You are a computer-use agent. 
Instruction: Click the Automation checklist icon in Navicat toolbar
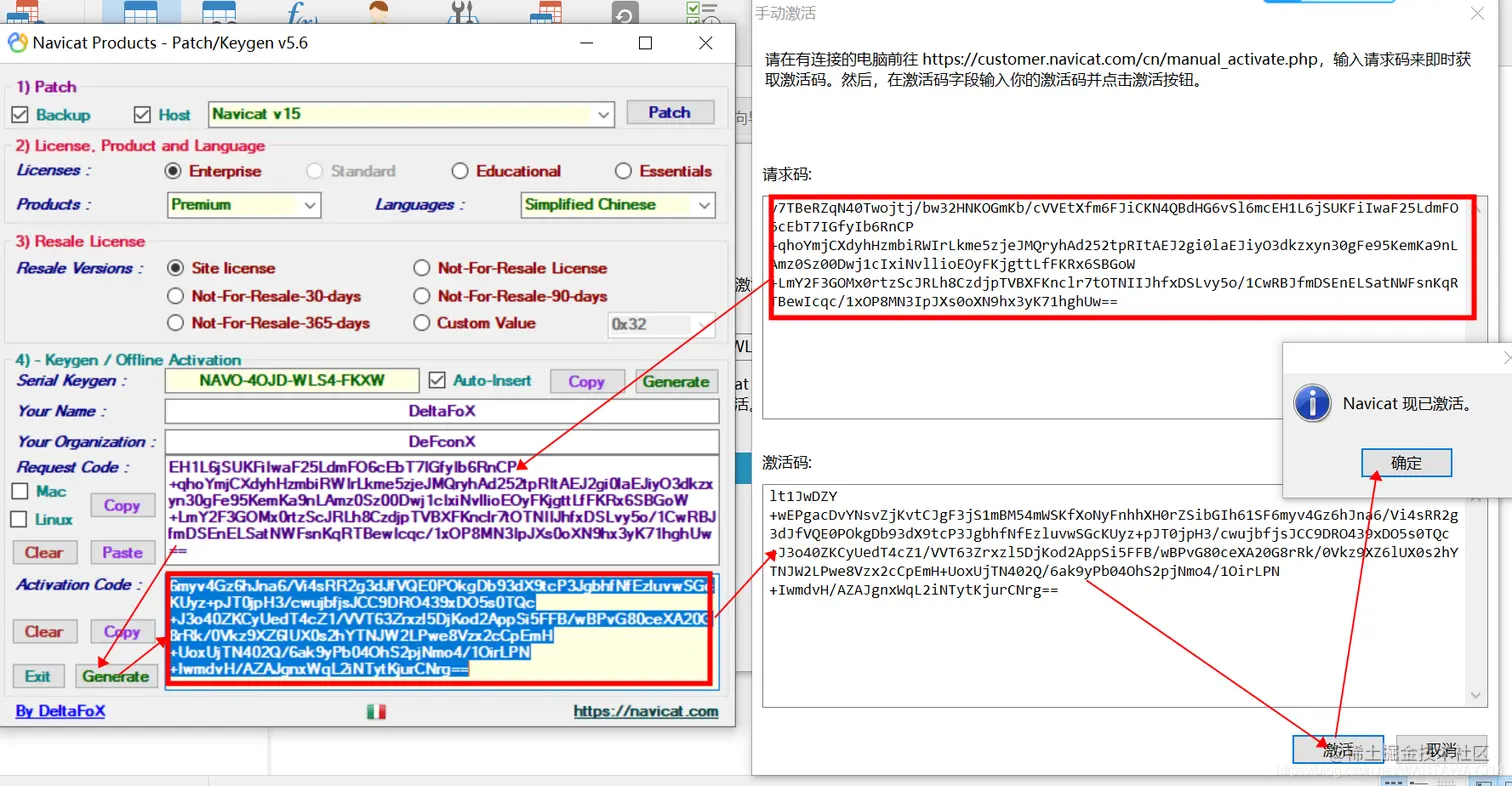tap(703, 13)
